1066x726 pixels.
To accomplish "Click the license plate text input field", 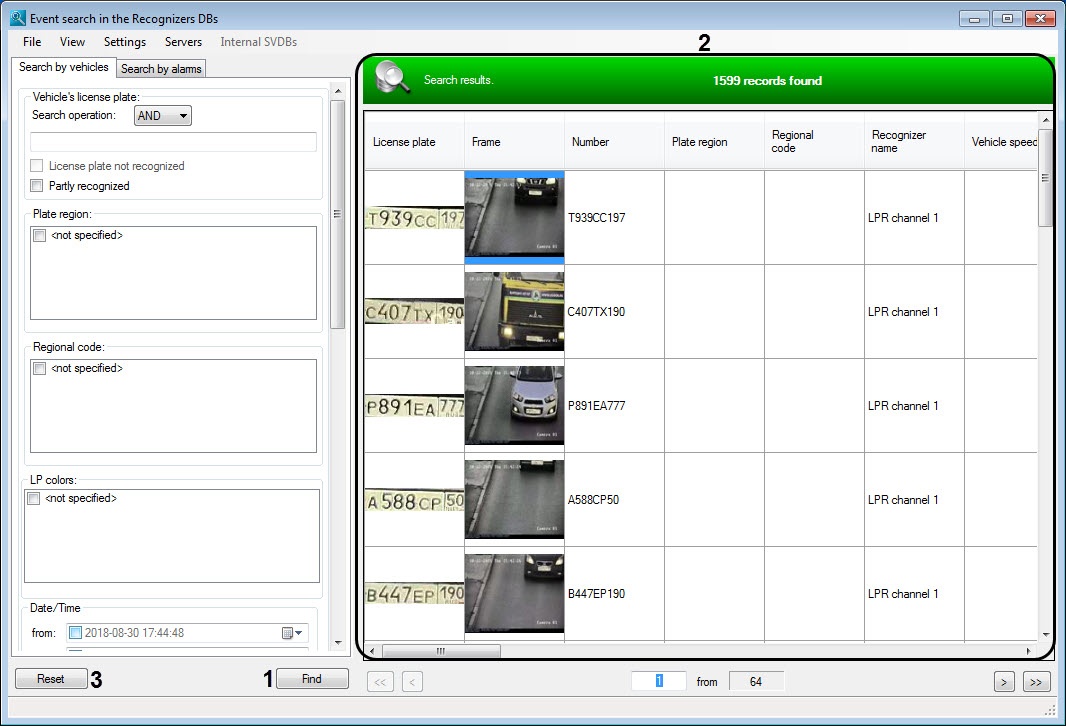I will point(173,142).
